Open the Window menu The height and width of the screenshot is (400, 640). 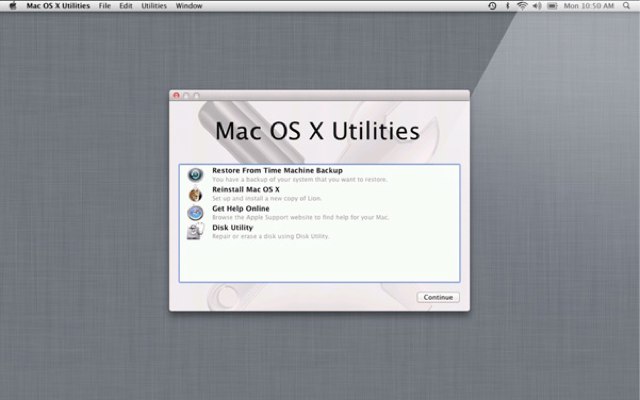pos(188,6)
